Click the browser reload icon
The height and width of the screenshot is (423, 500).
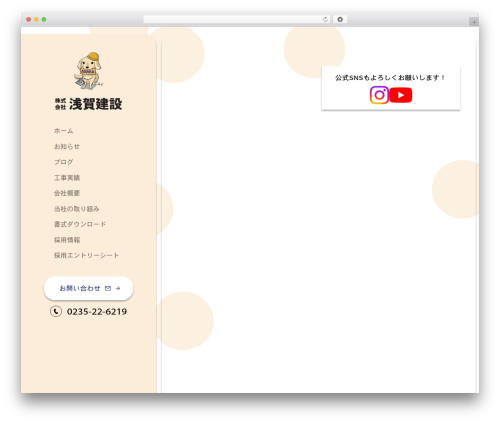(x=325, y=19)
